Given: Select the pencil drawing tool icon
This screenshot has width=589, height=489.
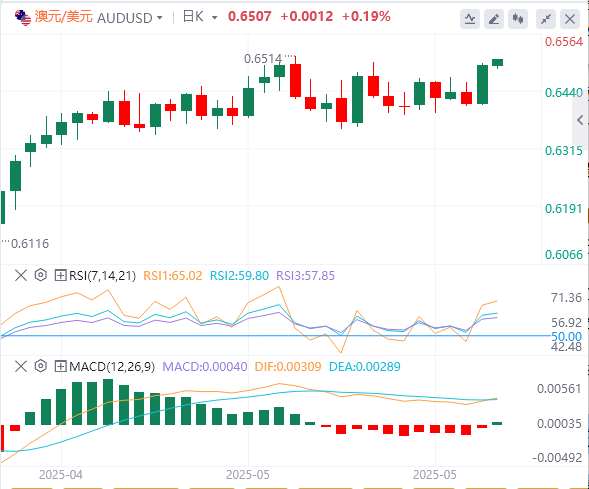Looking at the screenshot, I should tap(494, 18).
